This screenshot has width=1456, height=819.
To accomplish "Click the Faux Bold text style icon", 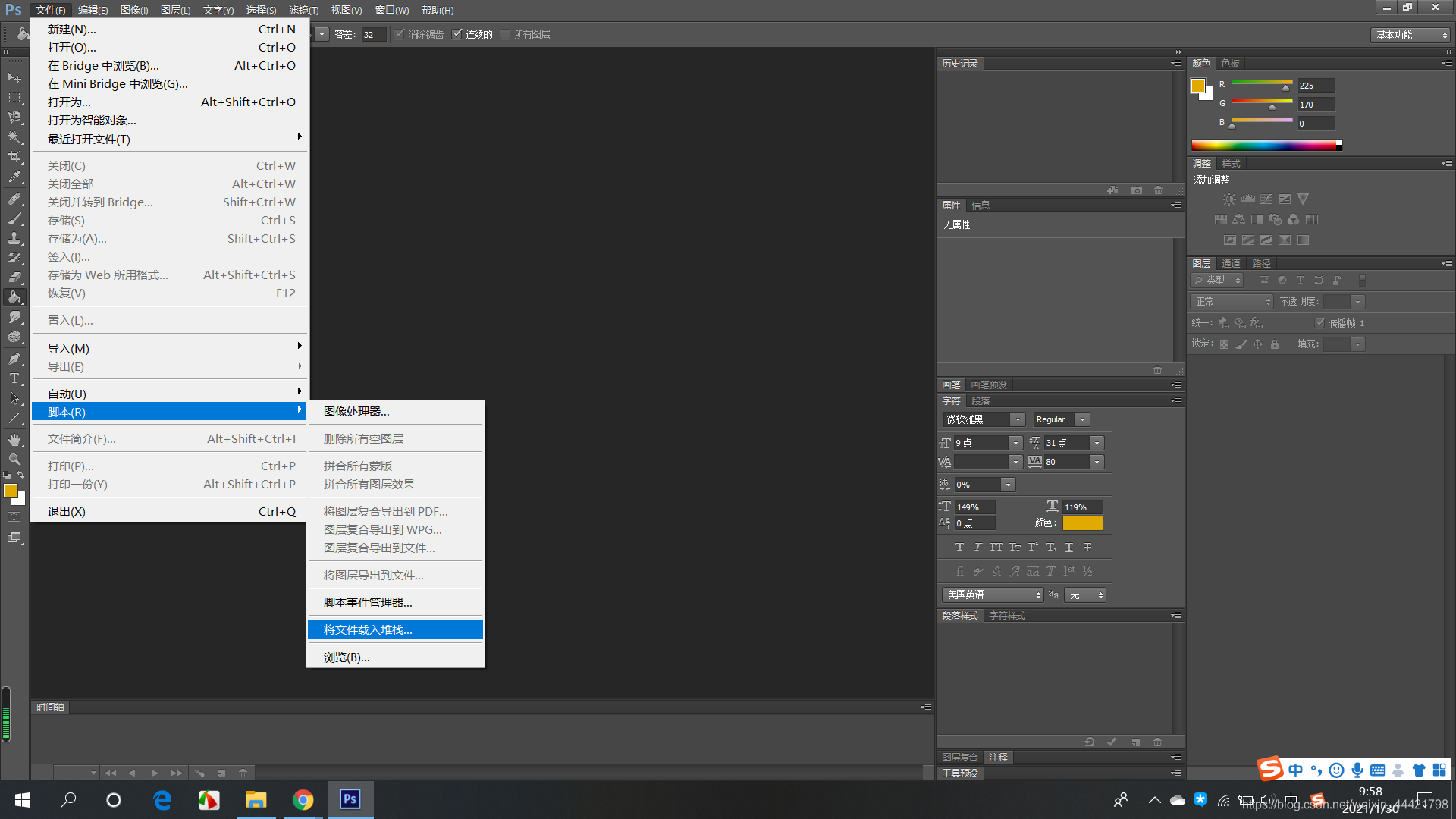I will point(959,548).
